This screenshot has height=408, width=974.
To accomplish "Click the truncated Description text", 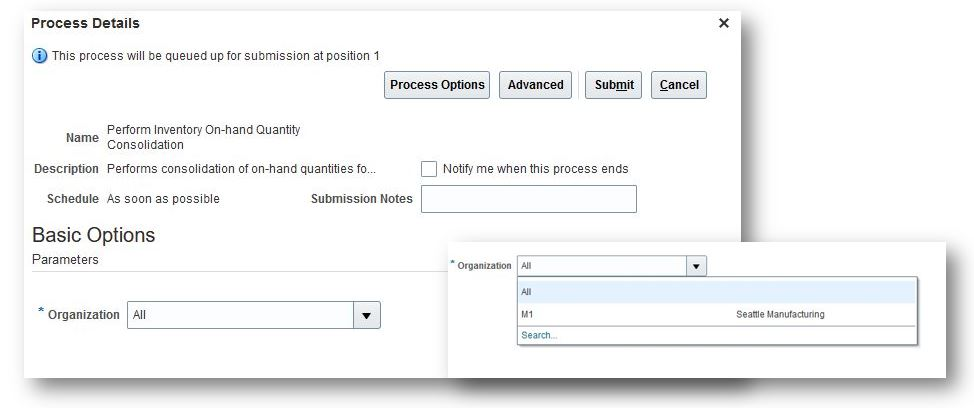I will [242, 169].
